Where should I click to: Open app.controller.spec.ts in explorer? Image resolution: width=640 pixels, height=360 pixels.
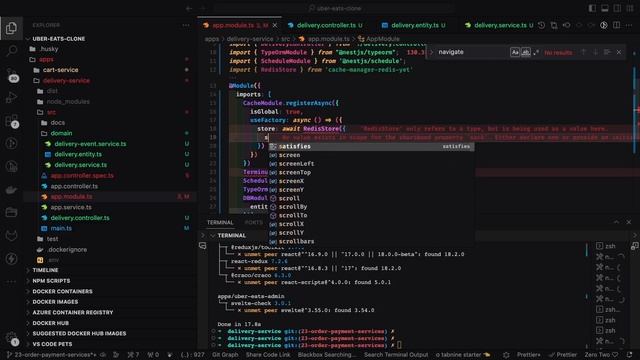point(82,176)
